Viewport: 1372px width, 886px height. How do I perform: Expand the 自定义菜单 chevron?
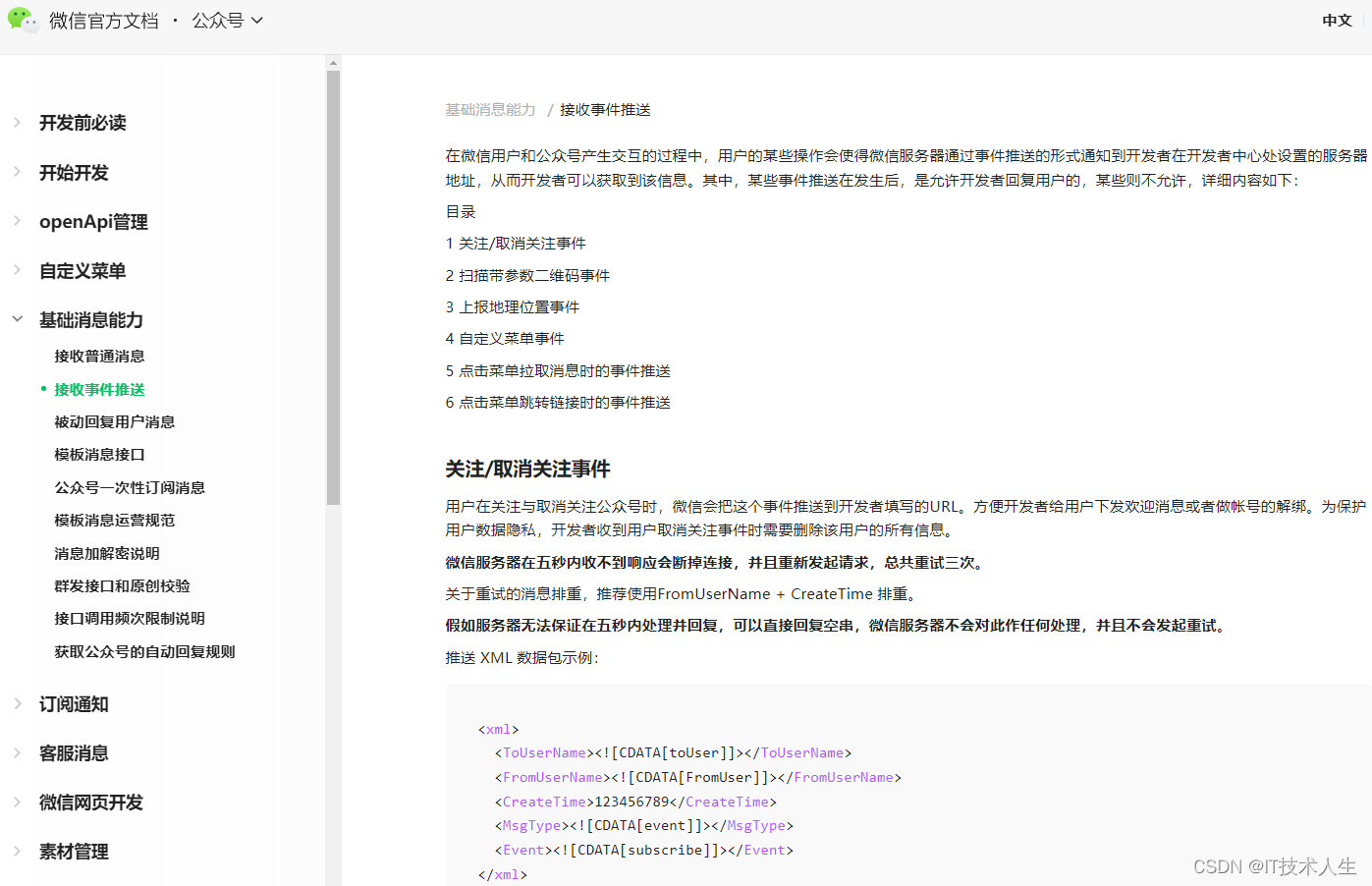(17, 270)
